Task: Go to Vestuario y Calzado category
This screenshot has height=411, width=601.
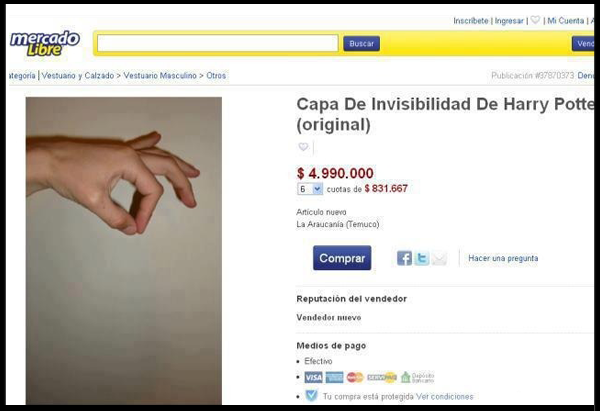Action: coord(78,76)
